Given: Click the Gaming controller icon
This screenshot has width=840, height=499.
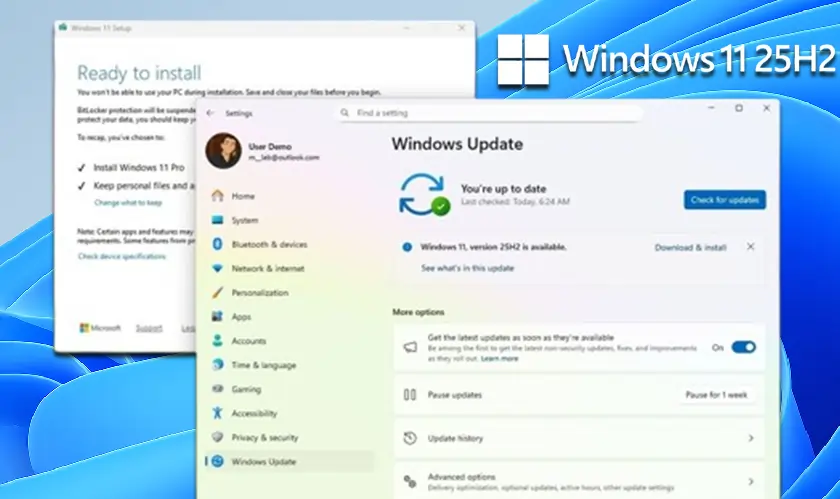Looking at the screenshot, I should point(217,389).
